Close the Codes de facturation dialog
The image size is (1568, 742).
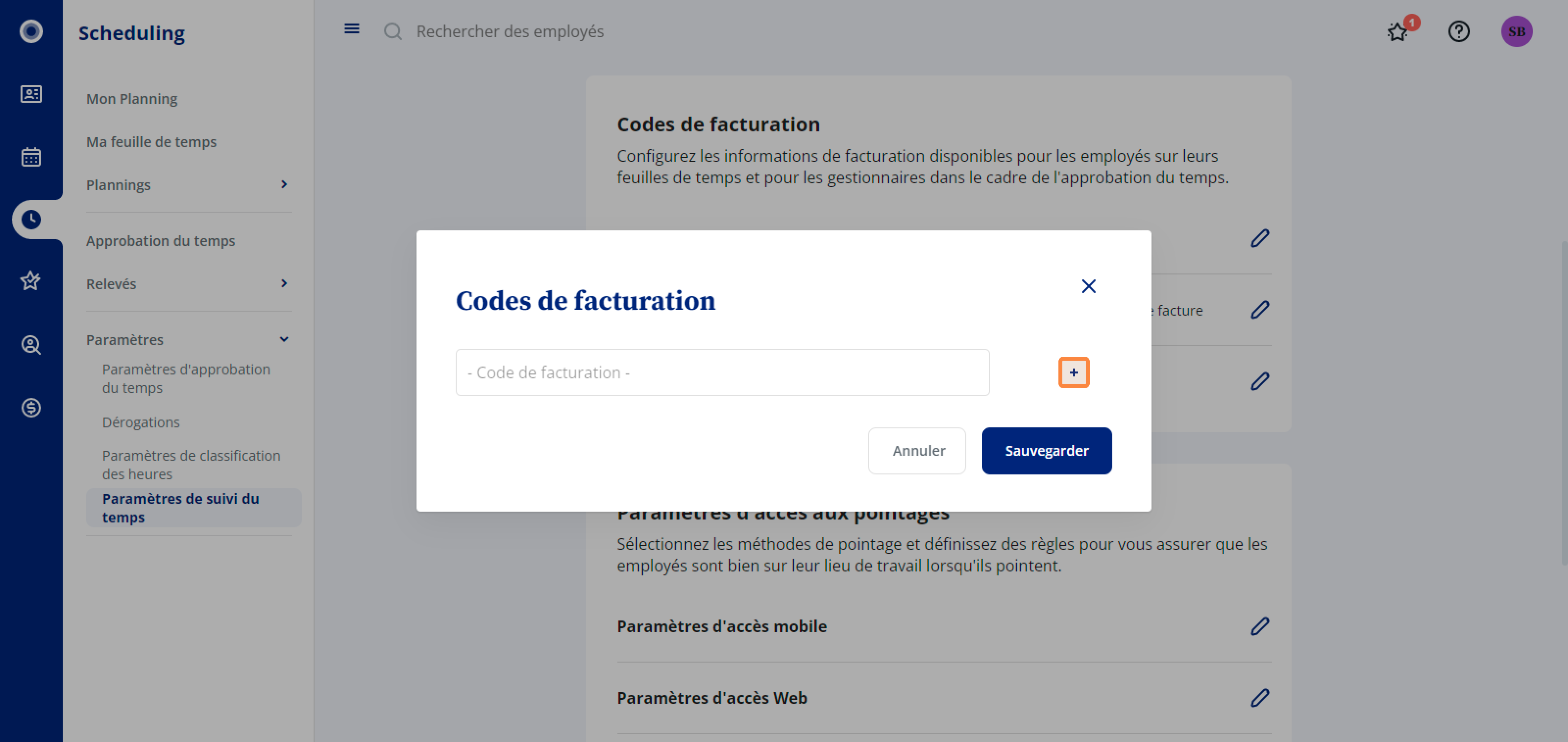coord(1088,286)
